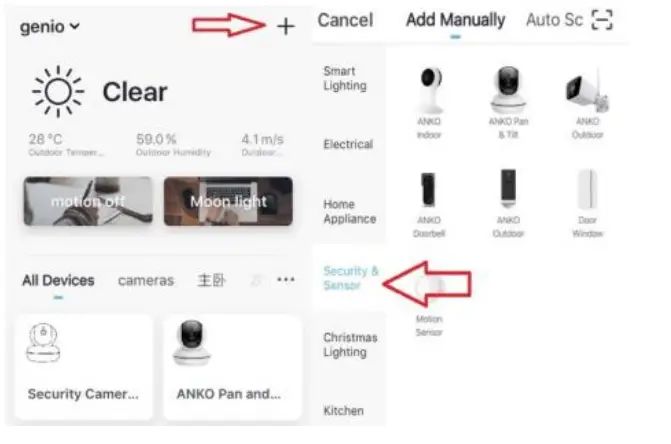Open the Smart Lighting category
The width and height of the screenshot is (671, 444).
(x=345, y=78)
